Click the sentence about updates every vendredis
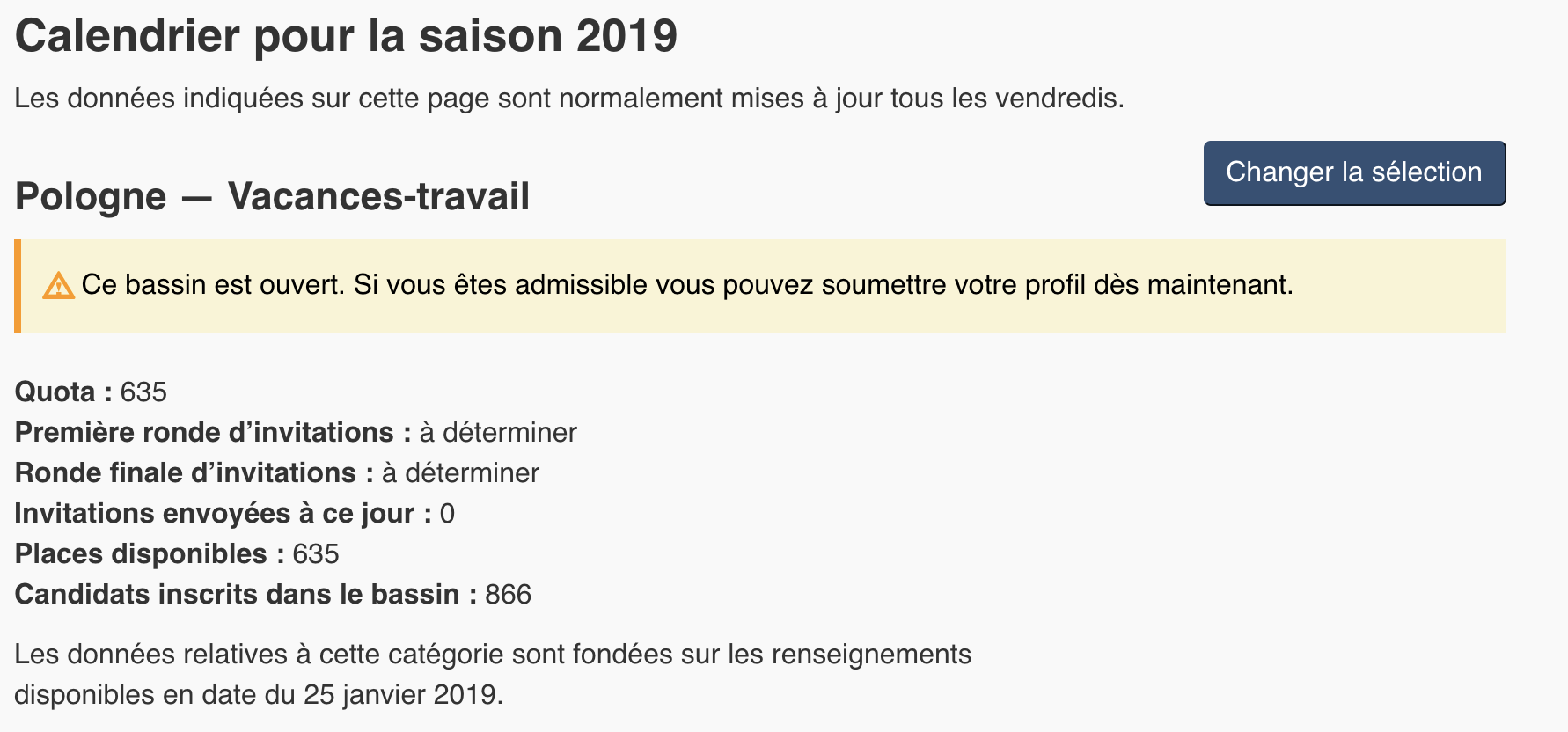 569,98
